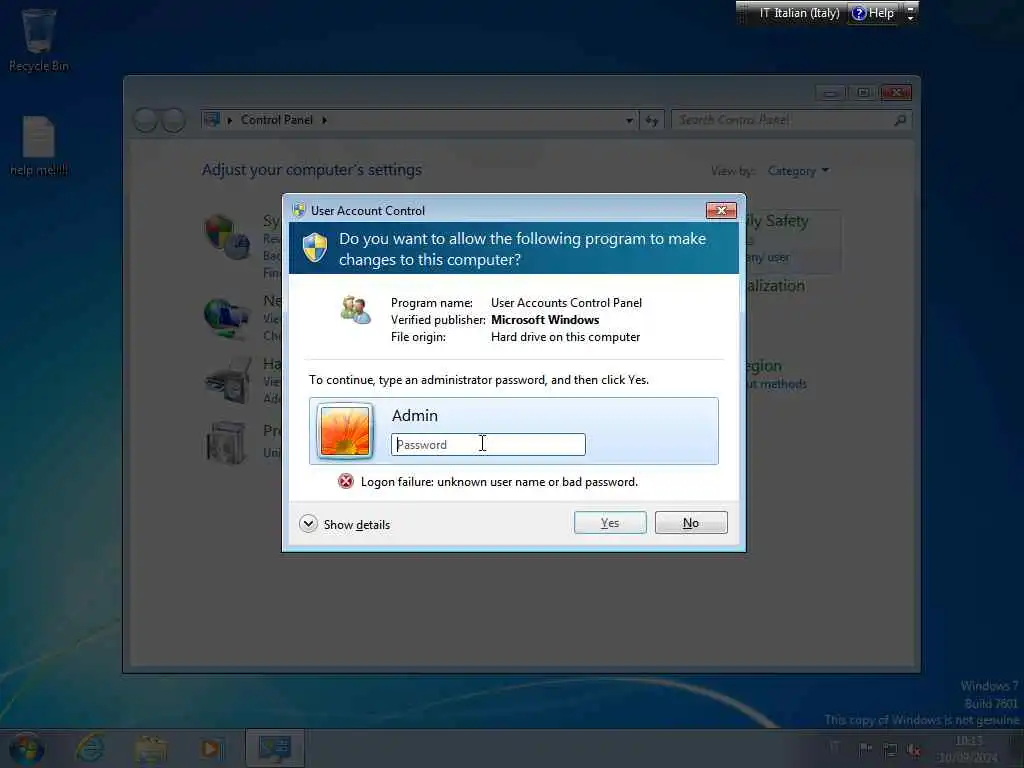Click System and Security icon in Control Panel
Image resolution: width=1024 pixels, height=768 pixels.
click(x=226, y=236)
